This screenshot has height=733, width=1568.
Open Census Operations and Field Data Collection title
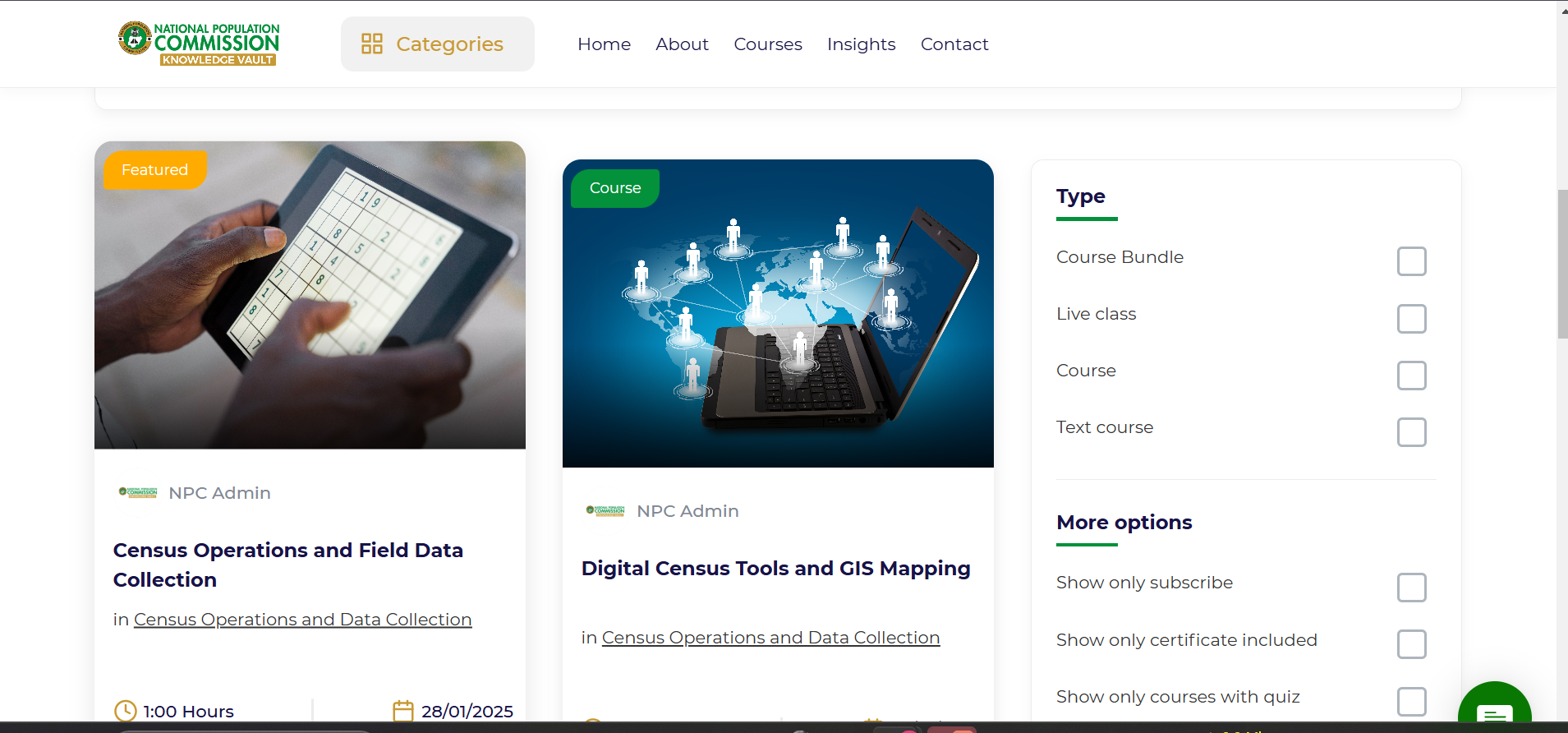288,565
